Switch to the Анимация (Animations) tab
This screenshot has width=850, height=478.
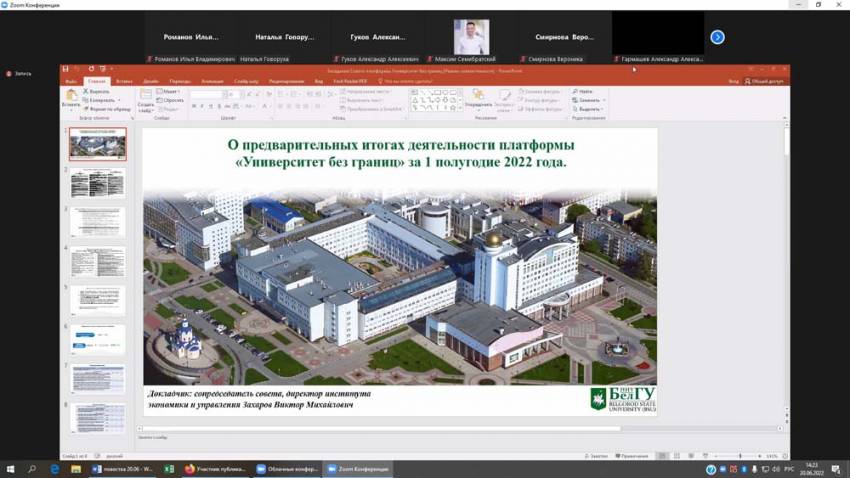tap(212, 81)
